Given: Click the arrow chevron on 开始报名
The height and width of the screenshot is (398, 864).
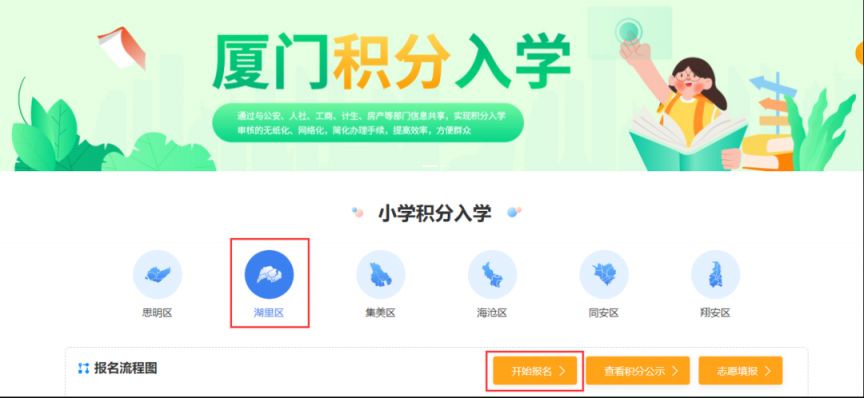Looking at the screenshot, I should pos(562,371).
